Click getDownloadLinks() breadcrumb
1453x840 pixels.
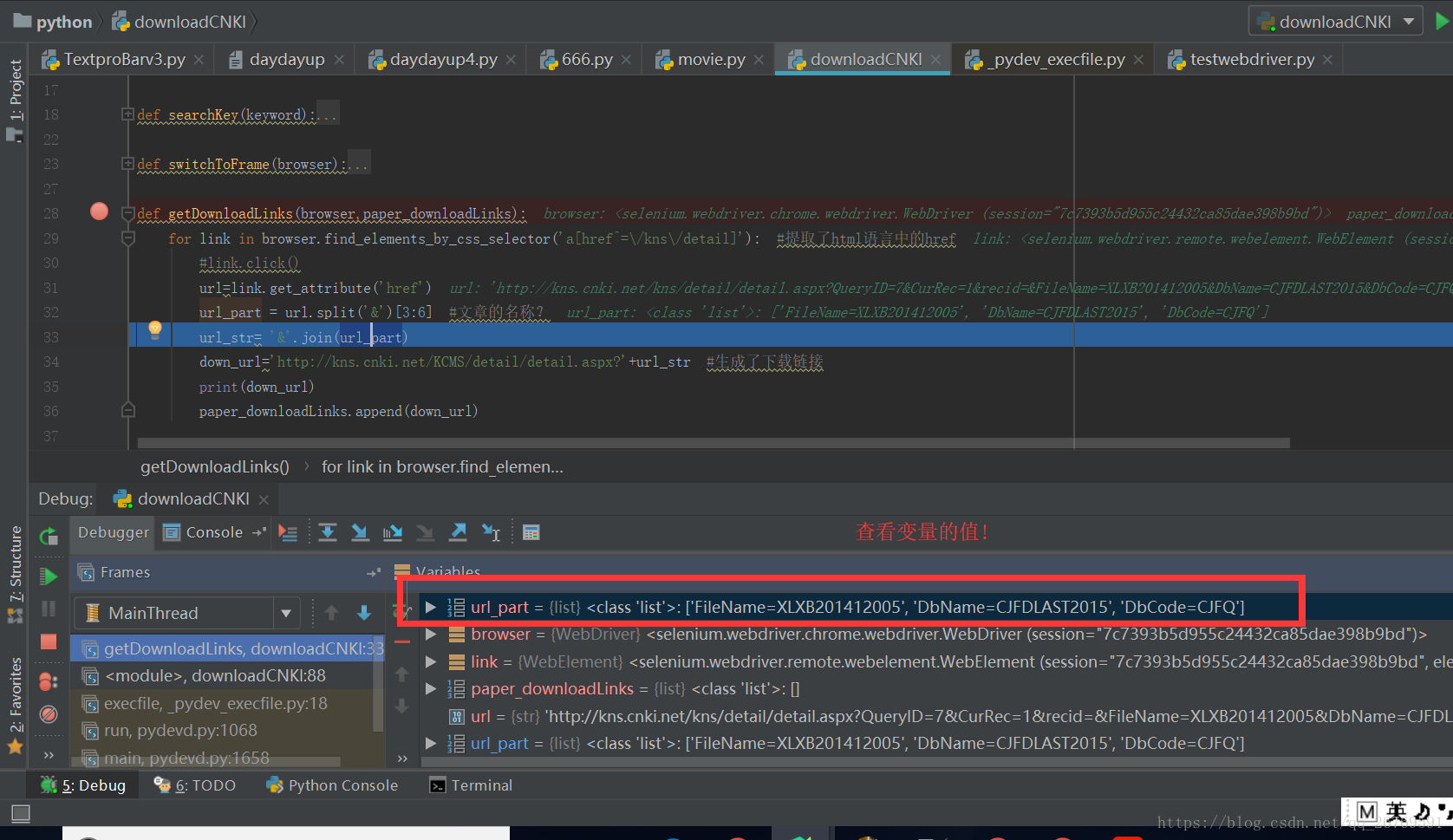point(215,466)
